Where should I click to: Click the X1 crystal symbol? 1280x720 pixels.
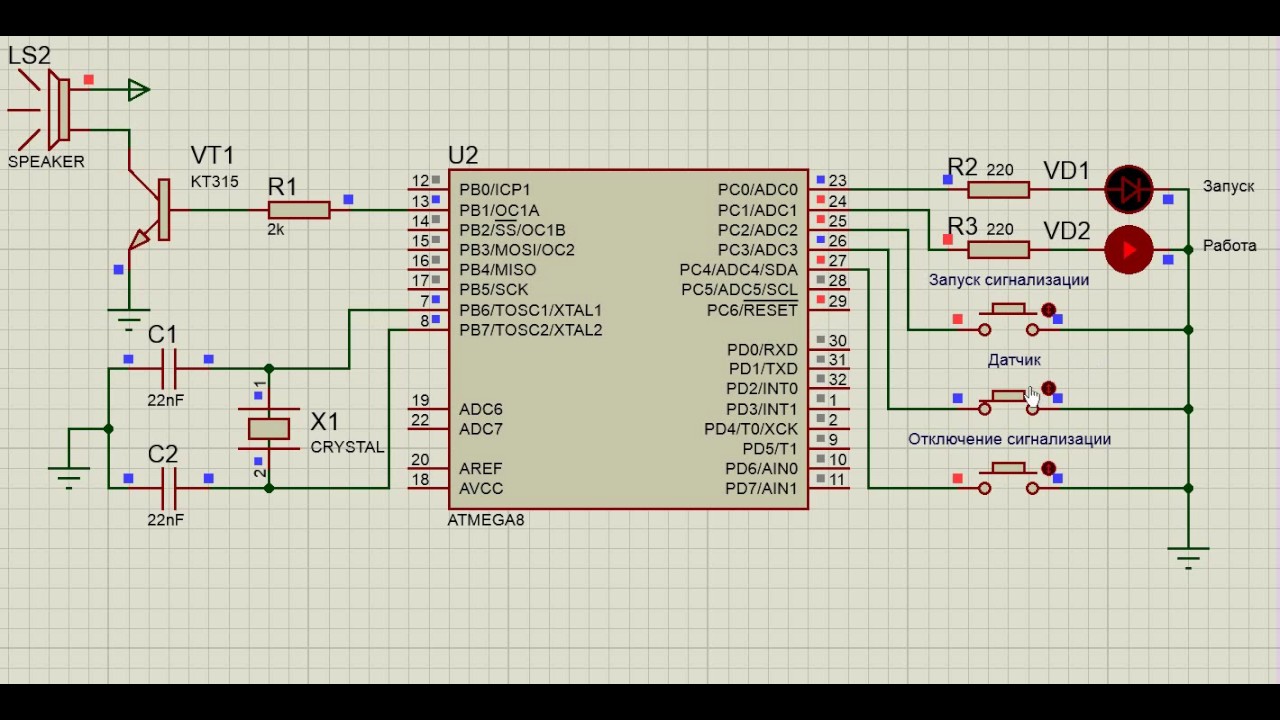point(269,429)
